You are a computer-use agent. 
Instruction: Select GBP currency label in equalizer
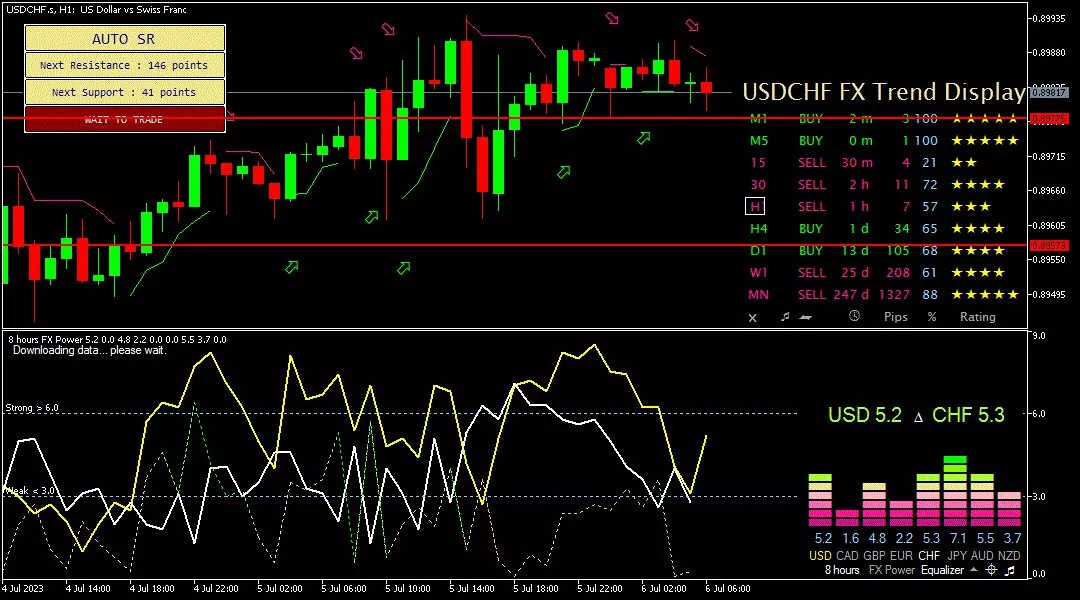[874, 555]
